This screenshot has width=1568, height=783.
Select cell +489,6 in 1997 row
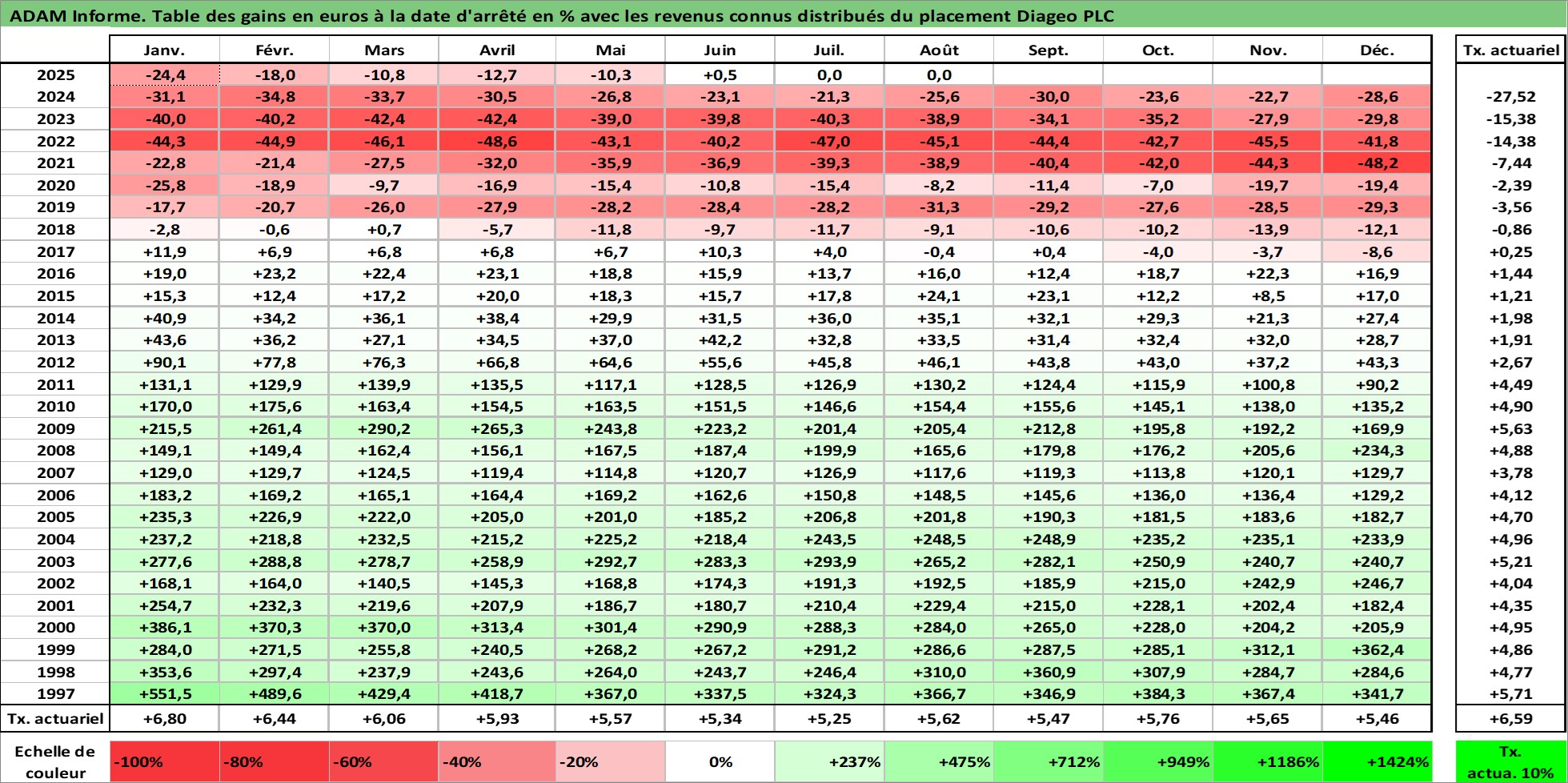click(274, 693)
